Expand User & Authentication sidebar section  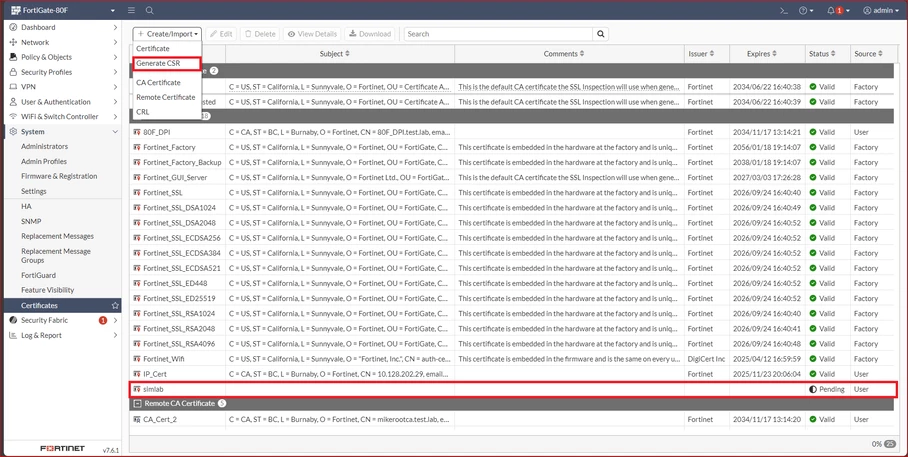pyautogui.click(x=62, y=102)
